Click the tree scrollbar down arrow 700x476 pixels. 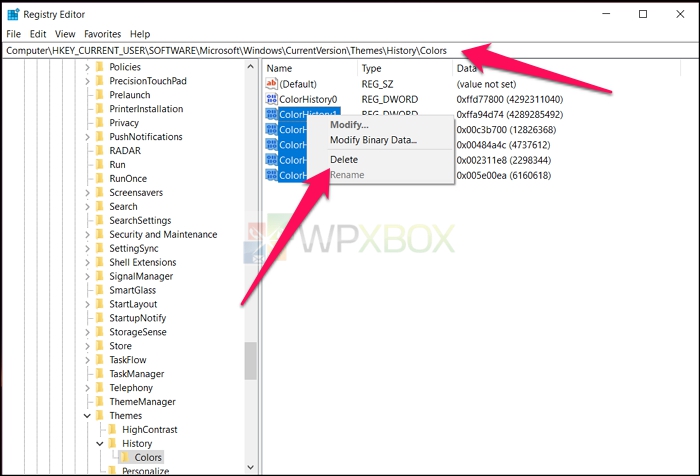coord(250,467)
